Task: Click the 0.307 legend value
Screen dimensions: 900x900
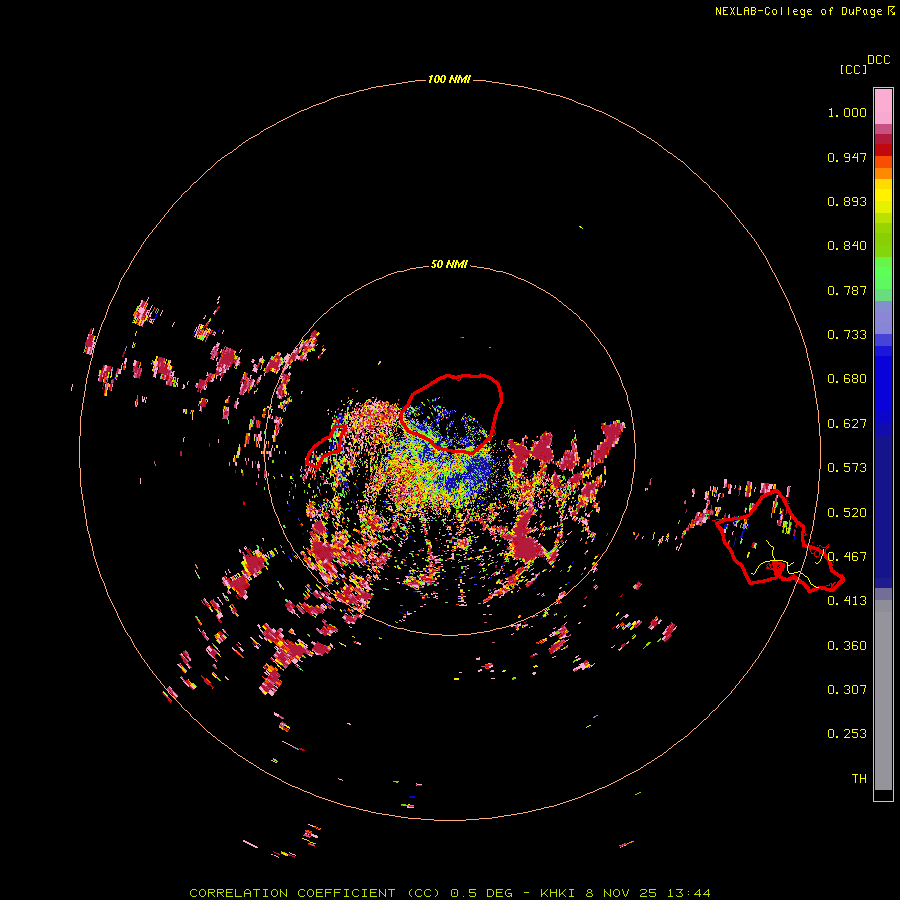Action: [x=847, y=690]
